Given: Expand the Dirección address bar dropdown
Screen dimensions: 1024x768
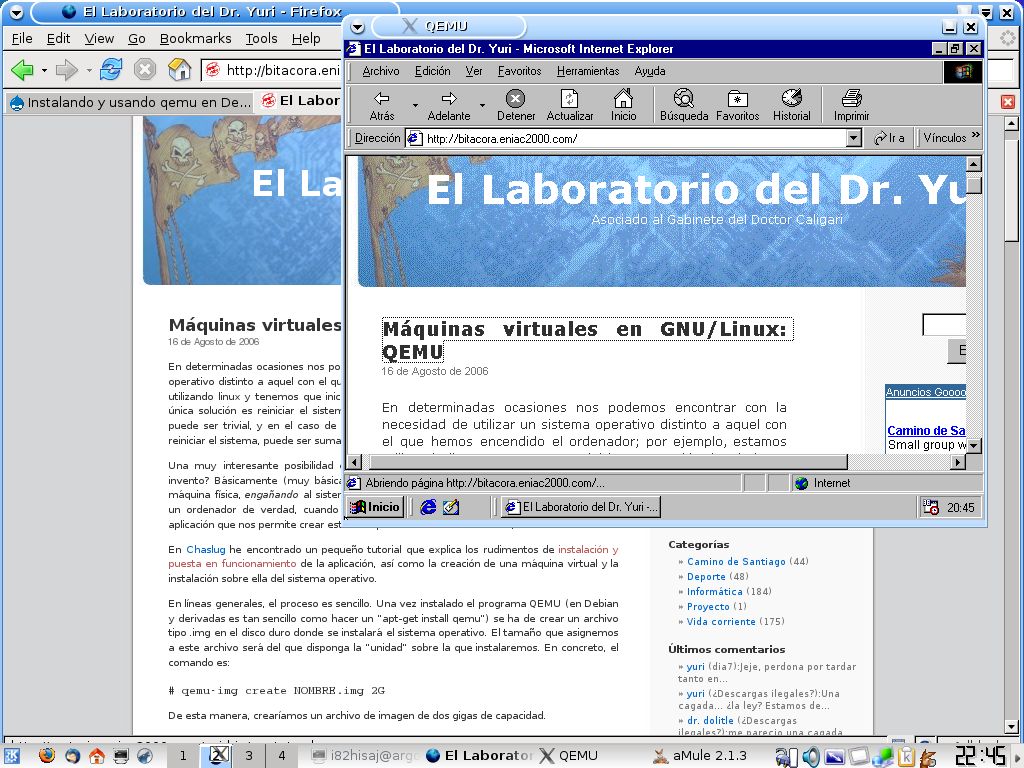Looking at the screenshot, I should pyautogui.click(x=853, y=139).
